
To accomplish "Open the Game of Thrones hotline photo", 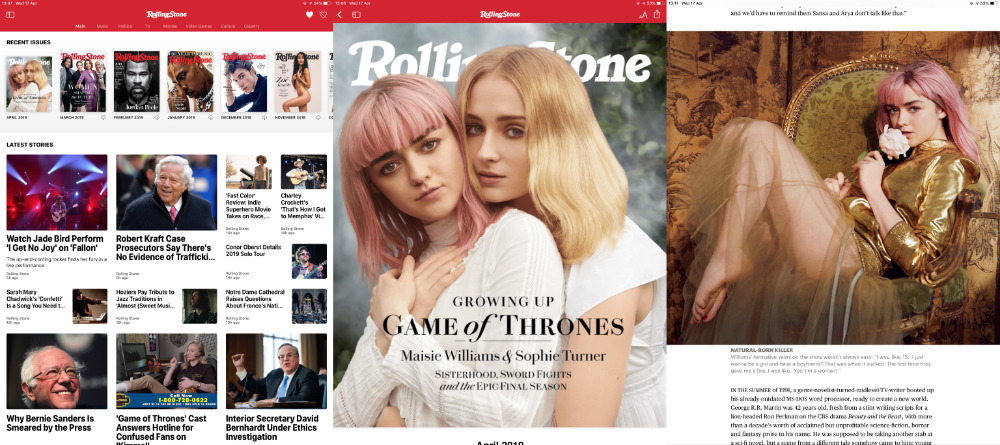I will coord(166,371).
